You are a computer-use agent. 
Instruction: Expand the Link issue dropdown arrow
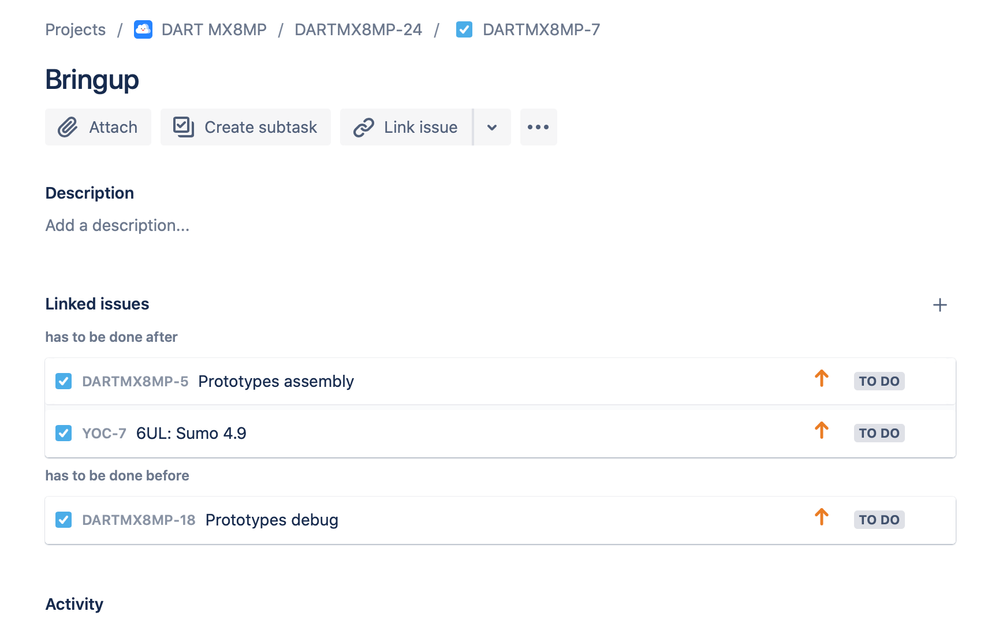coord(492,127)
